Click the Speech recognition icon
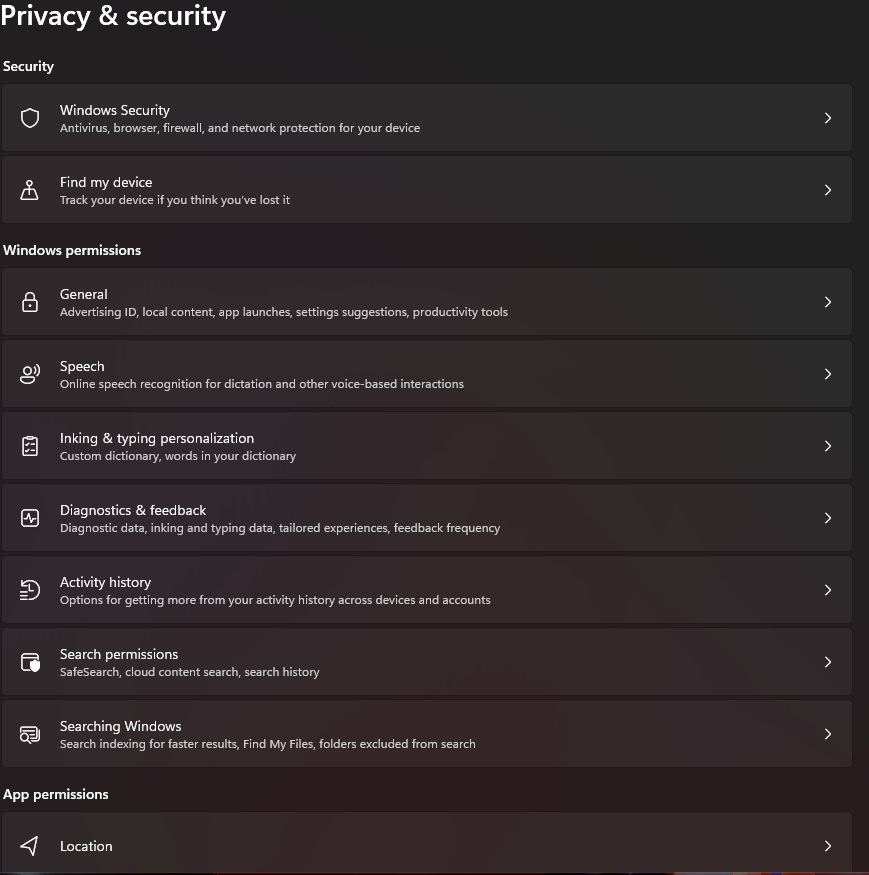Viewport: 869px width, 875px height. click(x=30, y=374)
